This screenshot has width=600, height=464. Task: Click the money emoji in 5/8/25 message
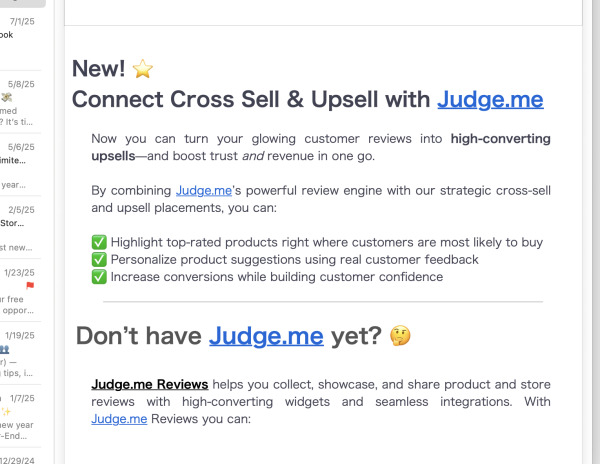point(7,98)
